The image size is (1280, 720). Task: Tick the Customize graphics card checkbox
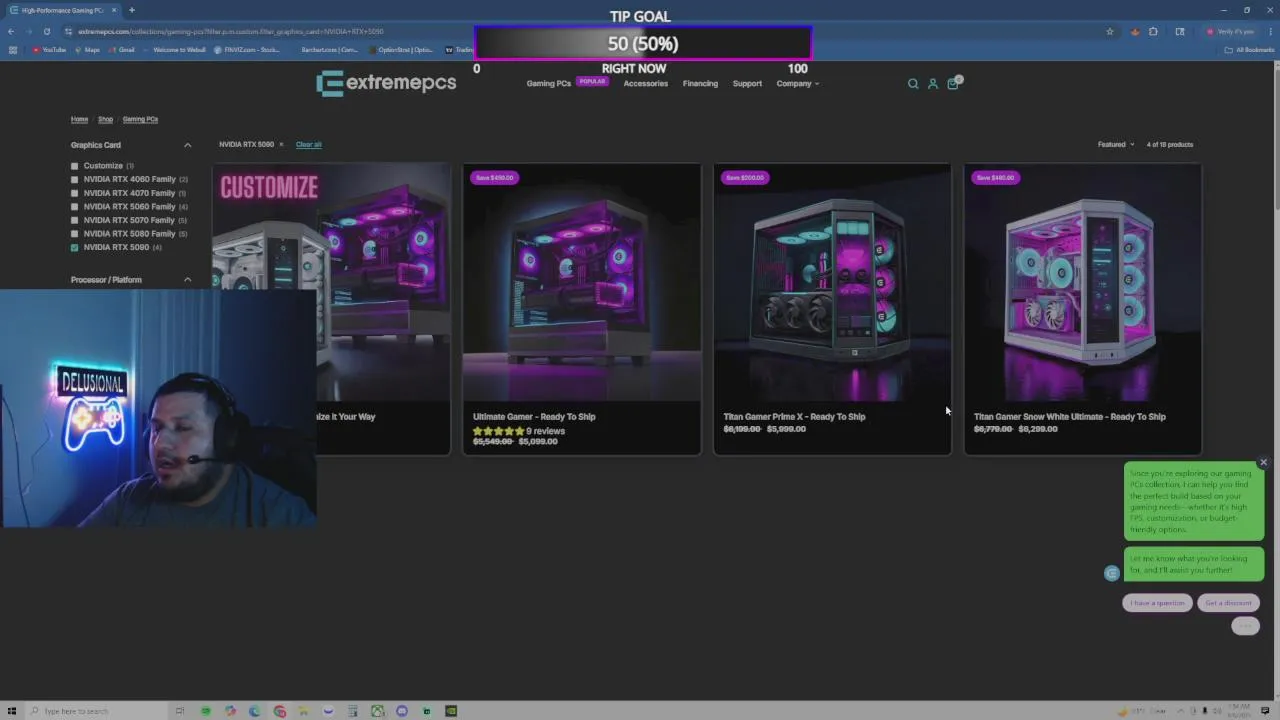(74, 166)
